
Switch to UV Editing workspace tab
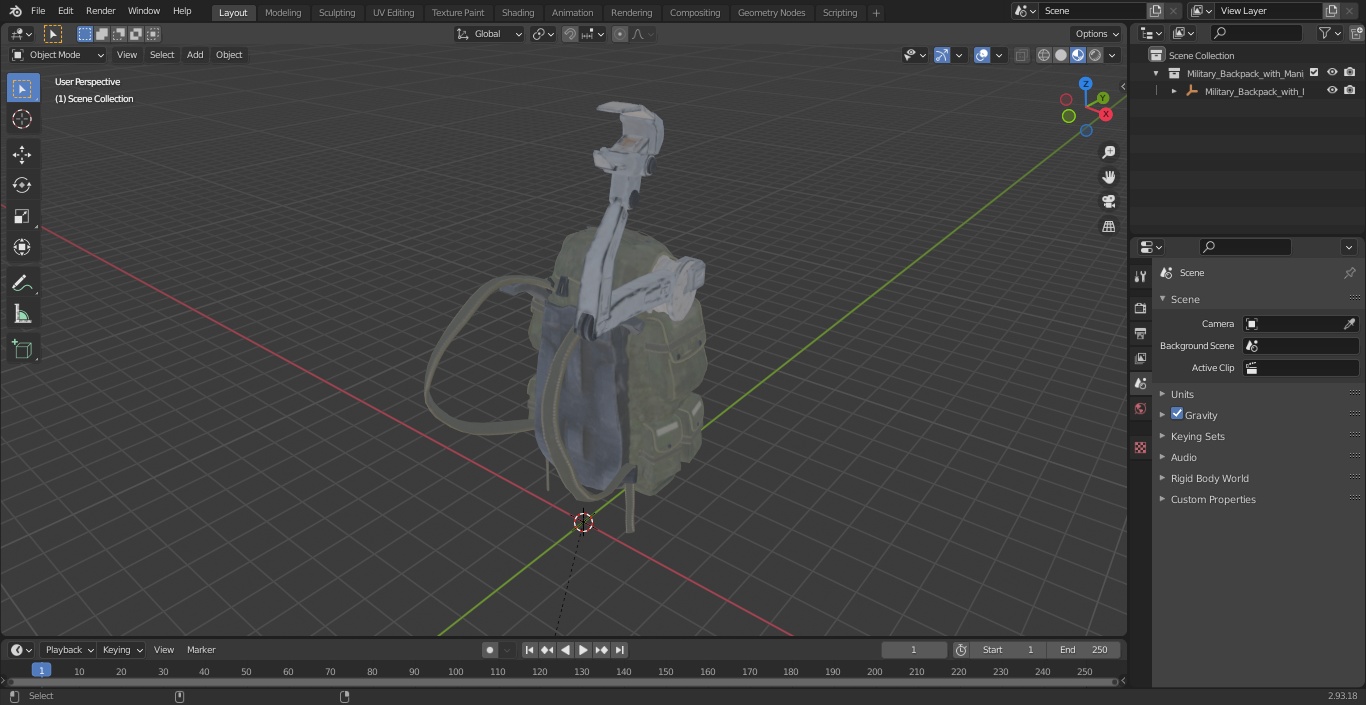(393, 13)
